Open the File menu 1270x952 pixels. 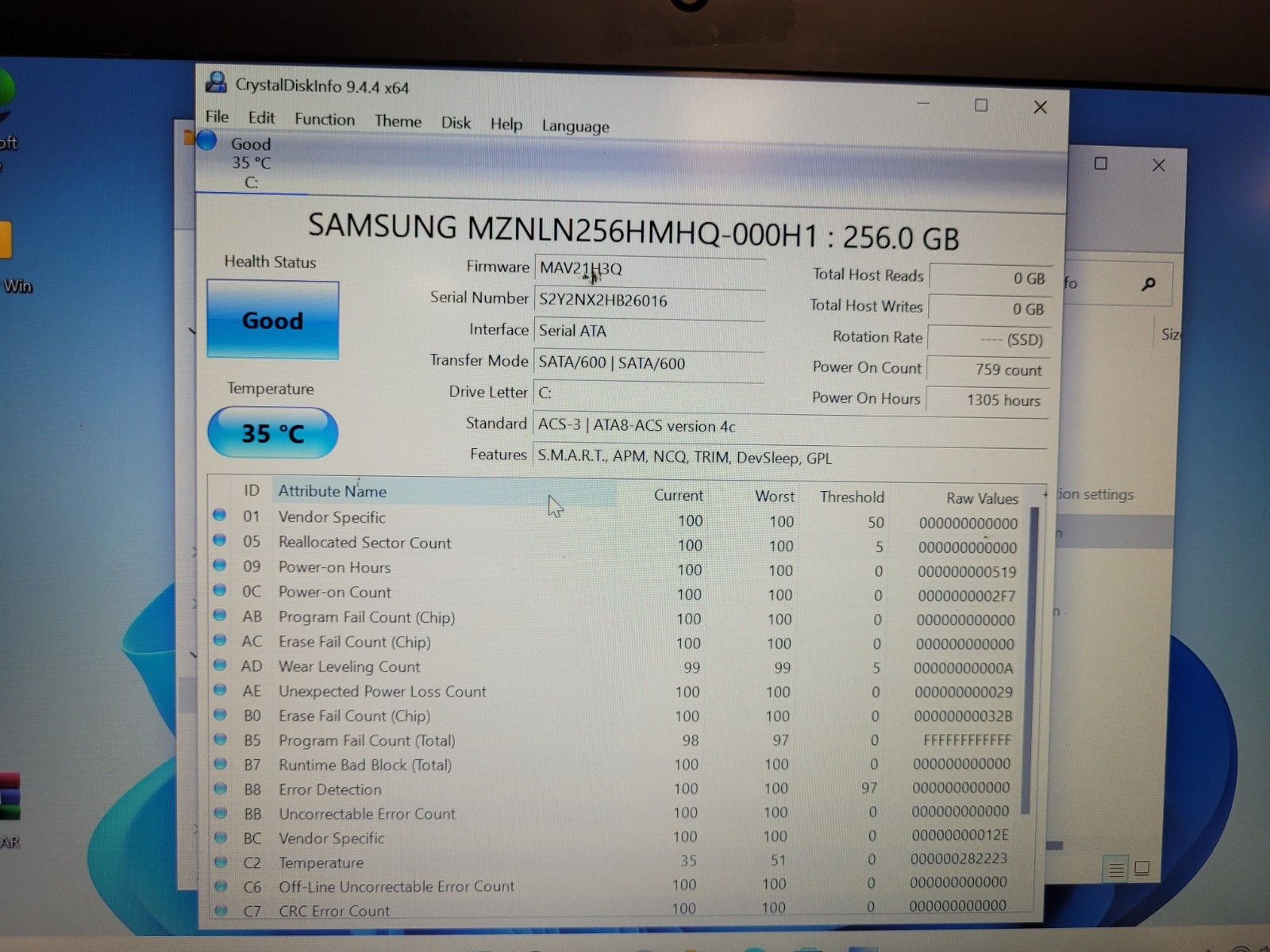click(217, 117)
